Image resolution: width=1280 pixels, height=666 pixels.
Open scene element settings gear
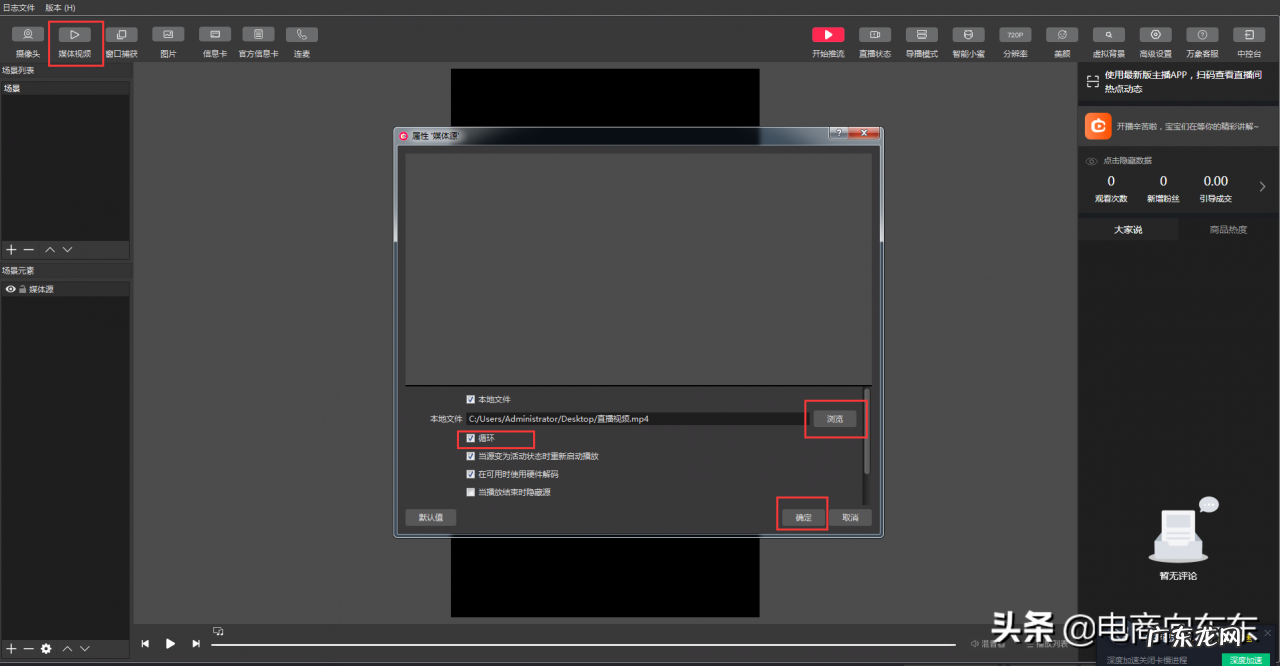pyautogui.click(x=46, y=649)
